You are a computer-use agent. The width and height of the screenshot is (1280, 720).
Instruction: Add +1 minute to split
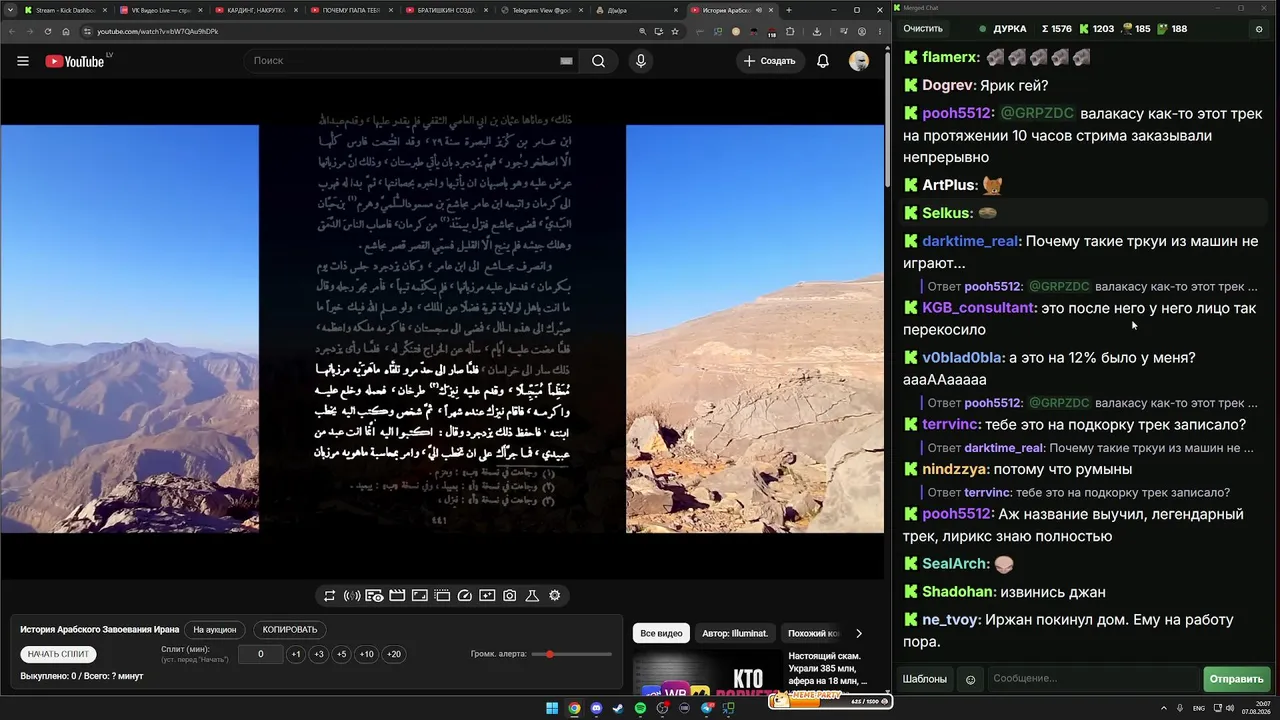[x=296, y=654]
